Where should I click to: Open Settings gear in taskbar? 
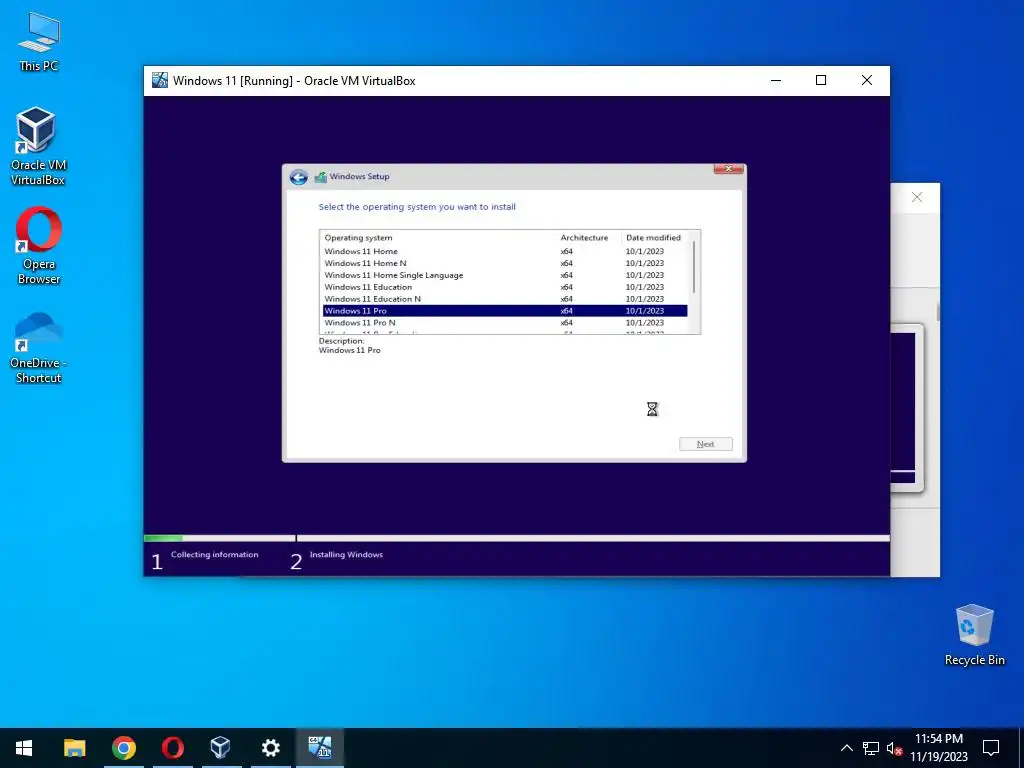[x=270, y=748]
